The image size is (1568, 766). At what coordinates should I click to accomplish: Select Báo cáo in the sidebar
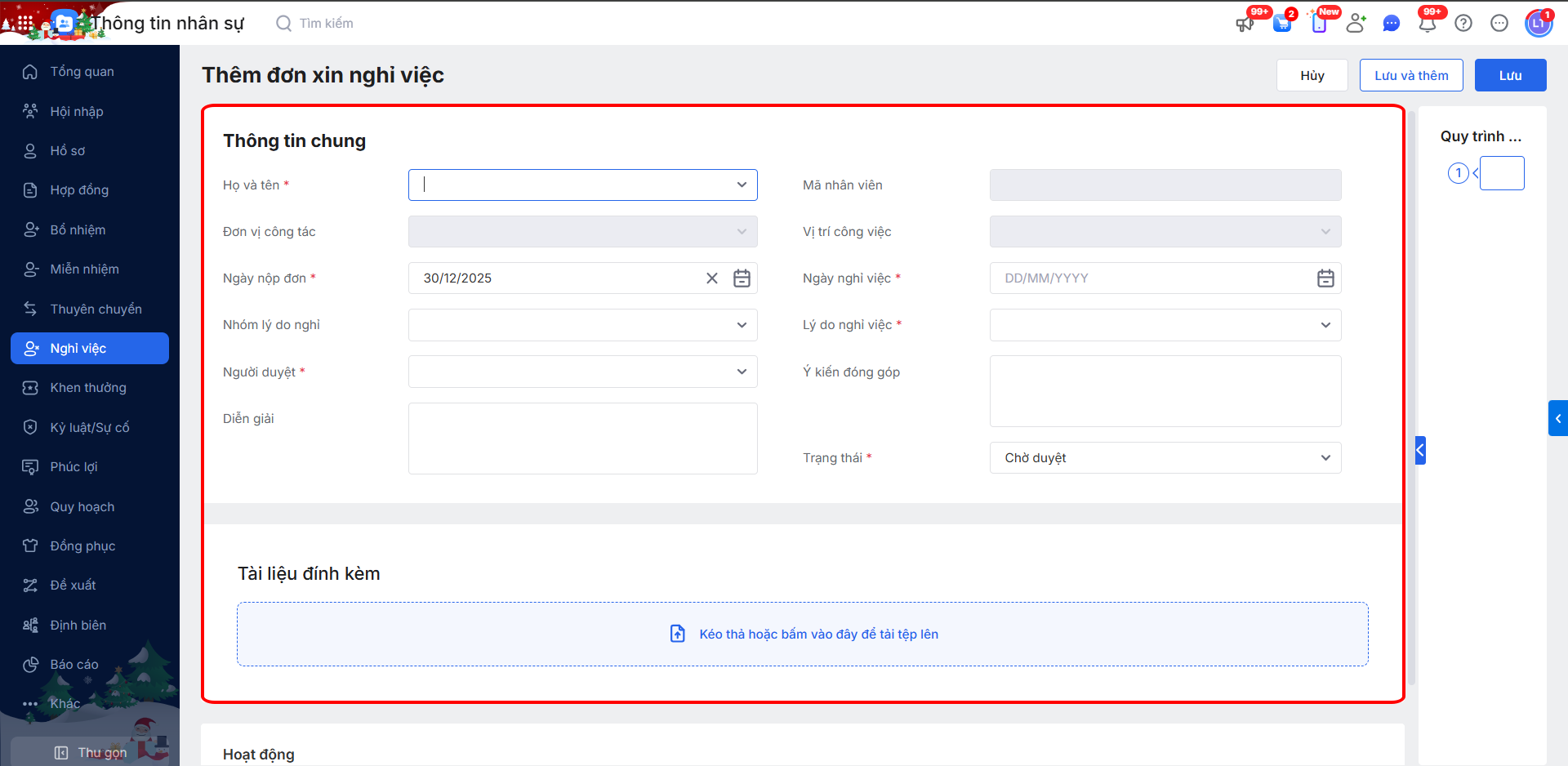pos(74,665)
